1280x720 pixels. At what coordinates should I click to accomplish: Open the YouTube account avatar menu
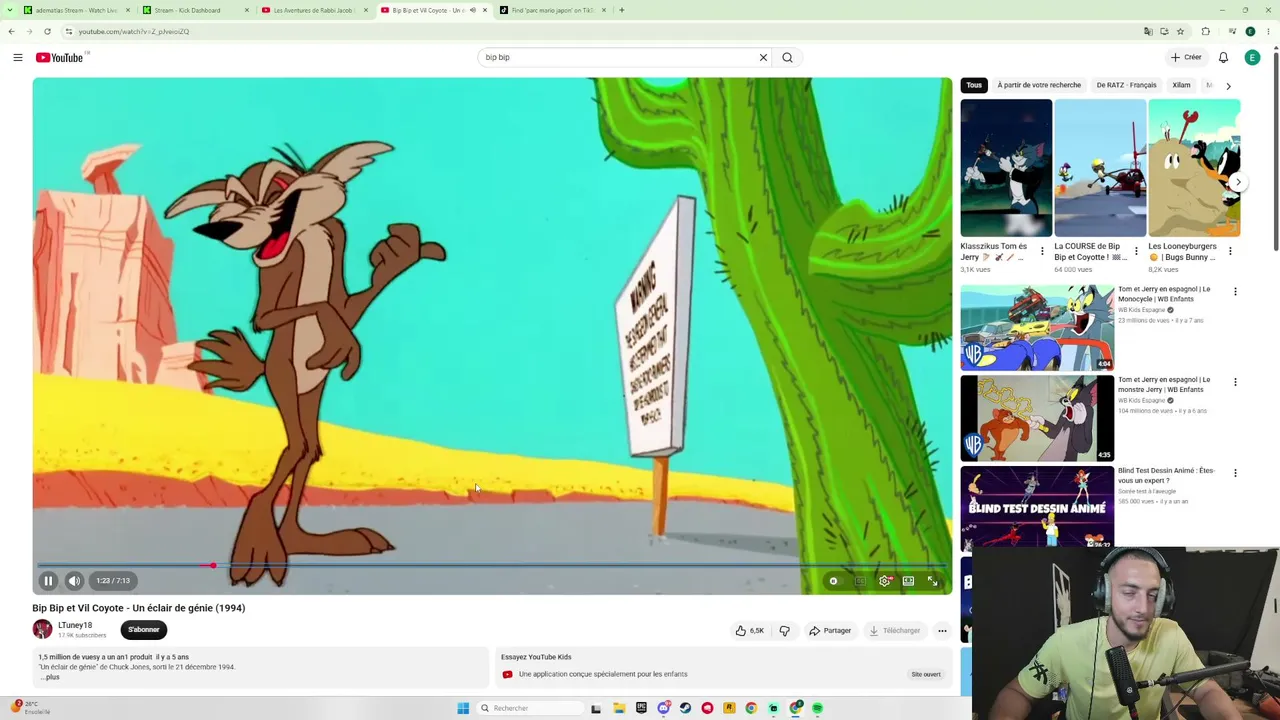click(1252, 58)
